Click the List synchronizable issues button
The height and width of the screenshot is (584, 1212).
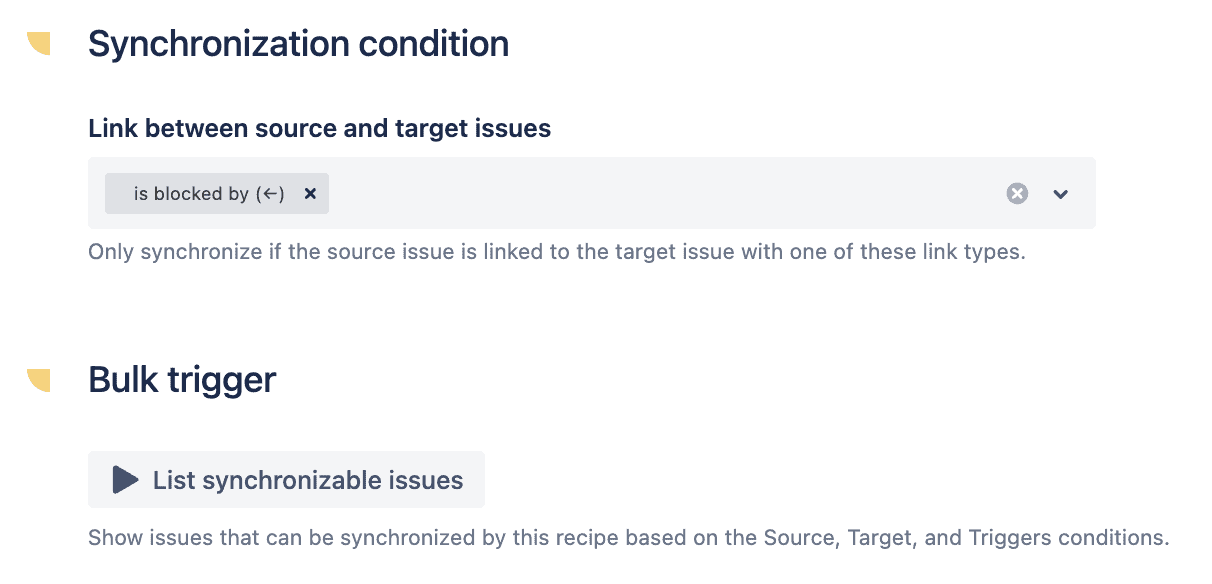click(x=286, y=479)
